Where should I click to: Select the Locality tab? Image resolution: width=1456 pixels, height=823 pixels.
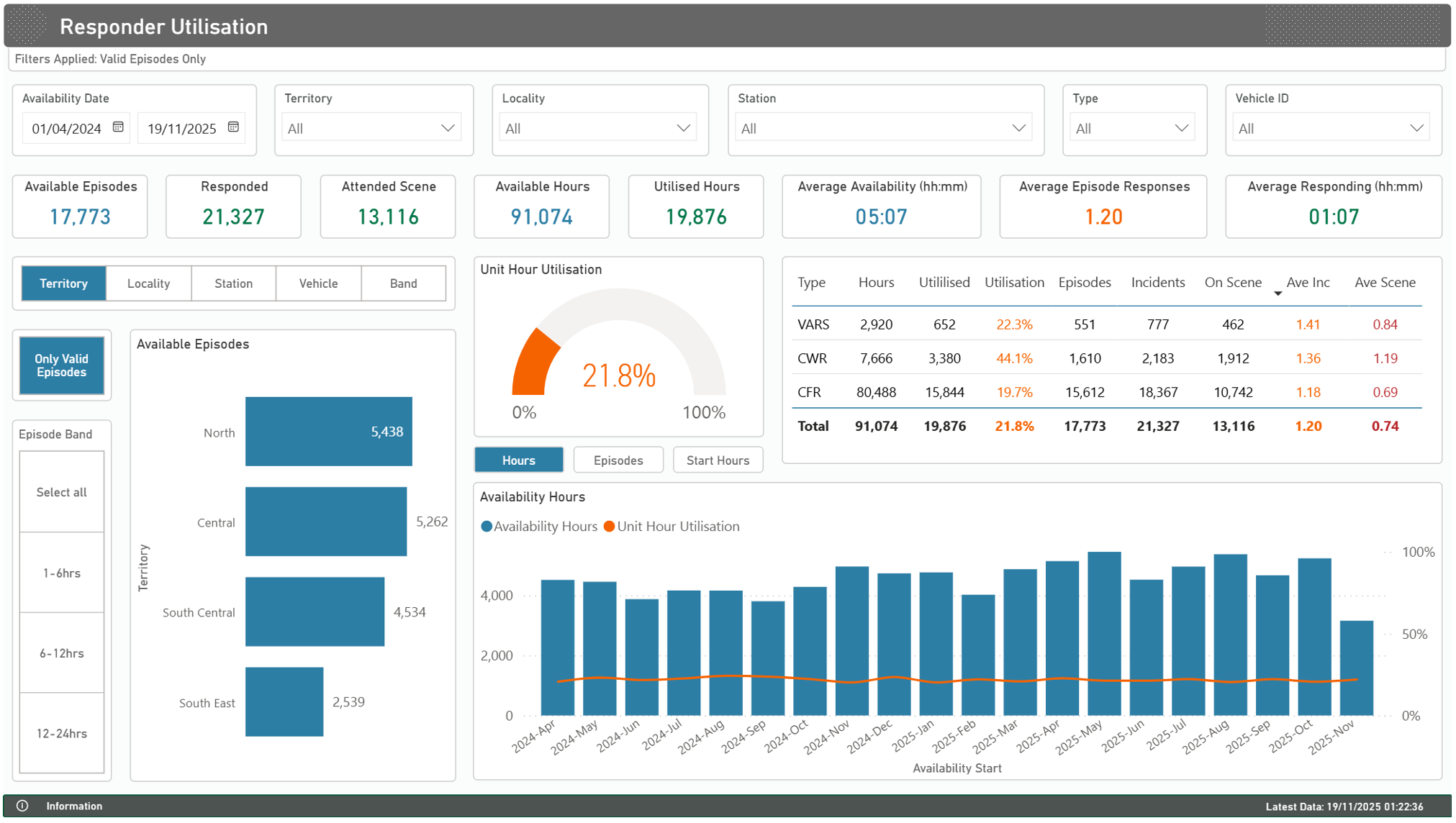coord(148,283)
